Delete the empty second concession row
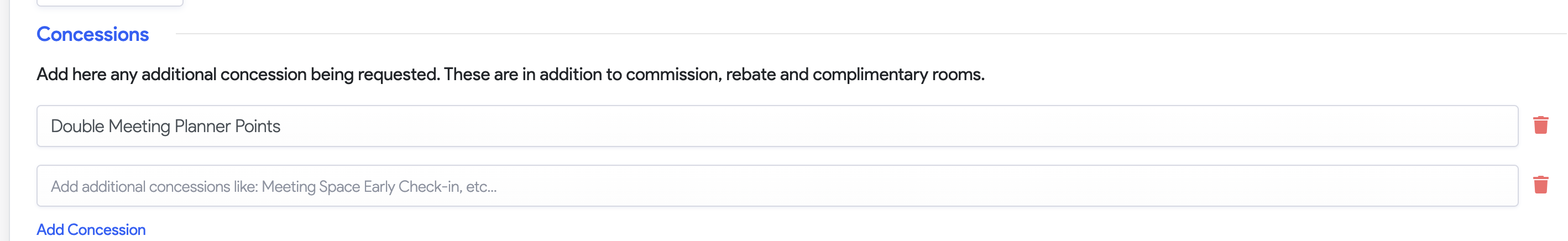 tap(1540, 185)
